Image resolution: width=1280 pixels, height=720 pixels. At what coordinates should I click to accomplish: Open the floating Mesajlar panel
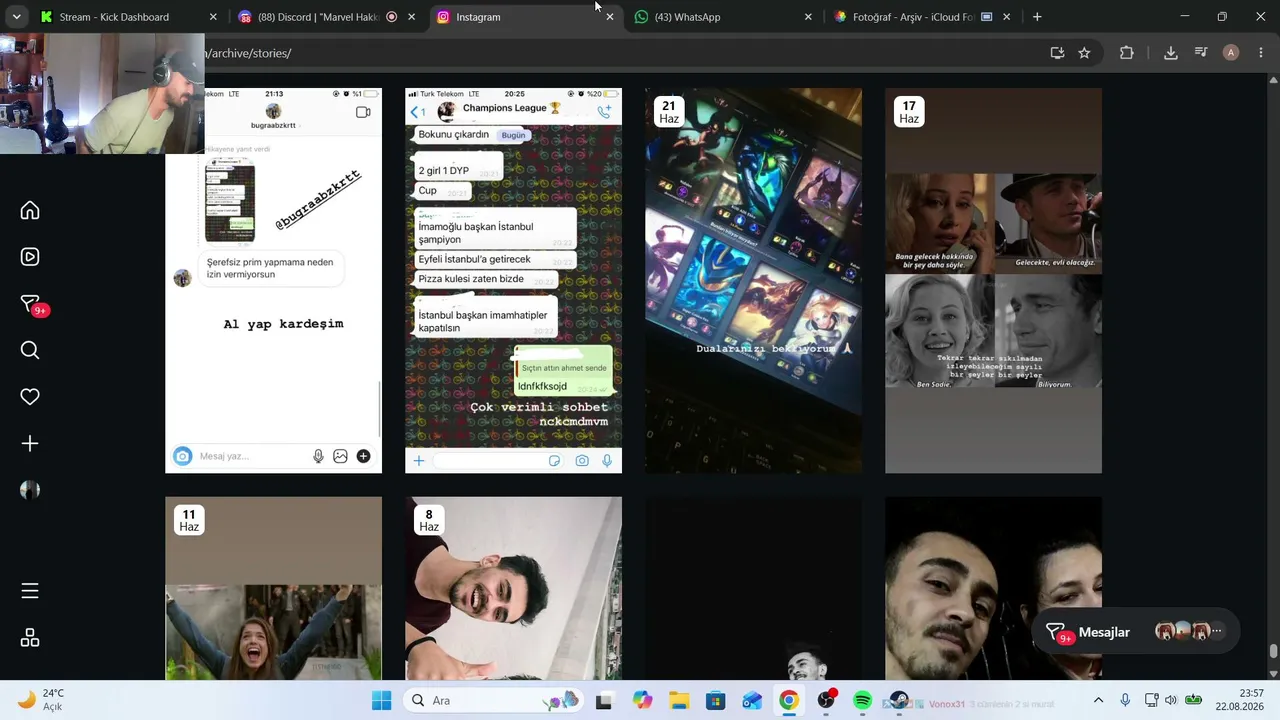point(1135,632)
